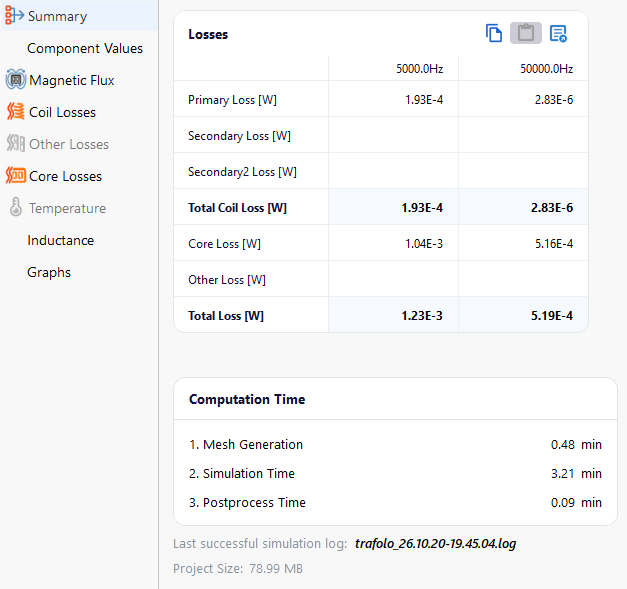Viewport: 627px width, 589px height.
Task: Click the Project Size 78.99 MB text
Action: (238, 568)
